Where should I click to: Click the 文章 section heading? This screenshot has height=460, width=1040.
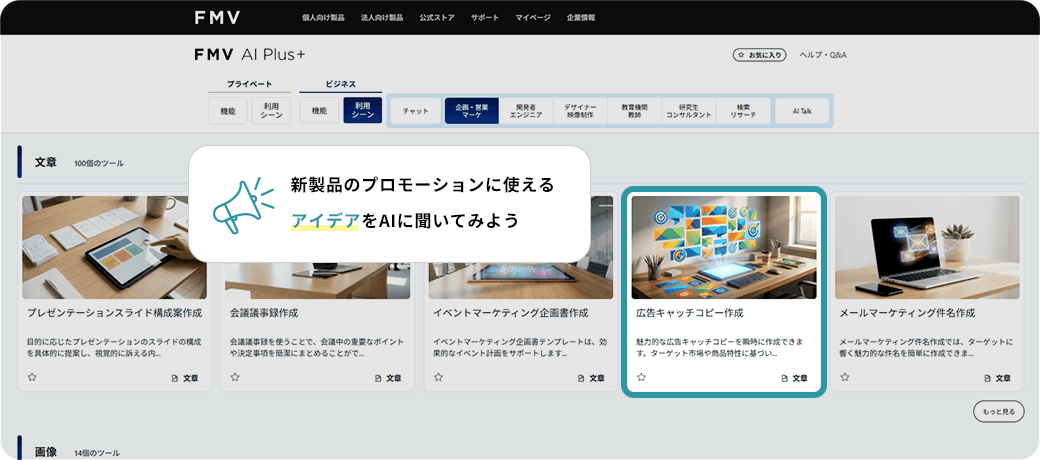coord(46,162)
